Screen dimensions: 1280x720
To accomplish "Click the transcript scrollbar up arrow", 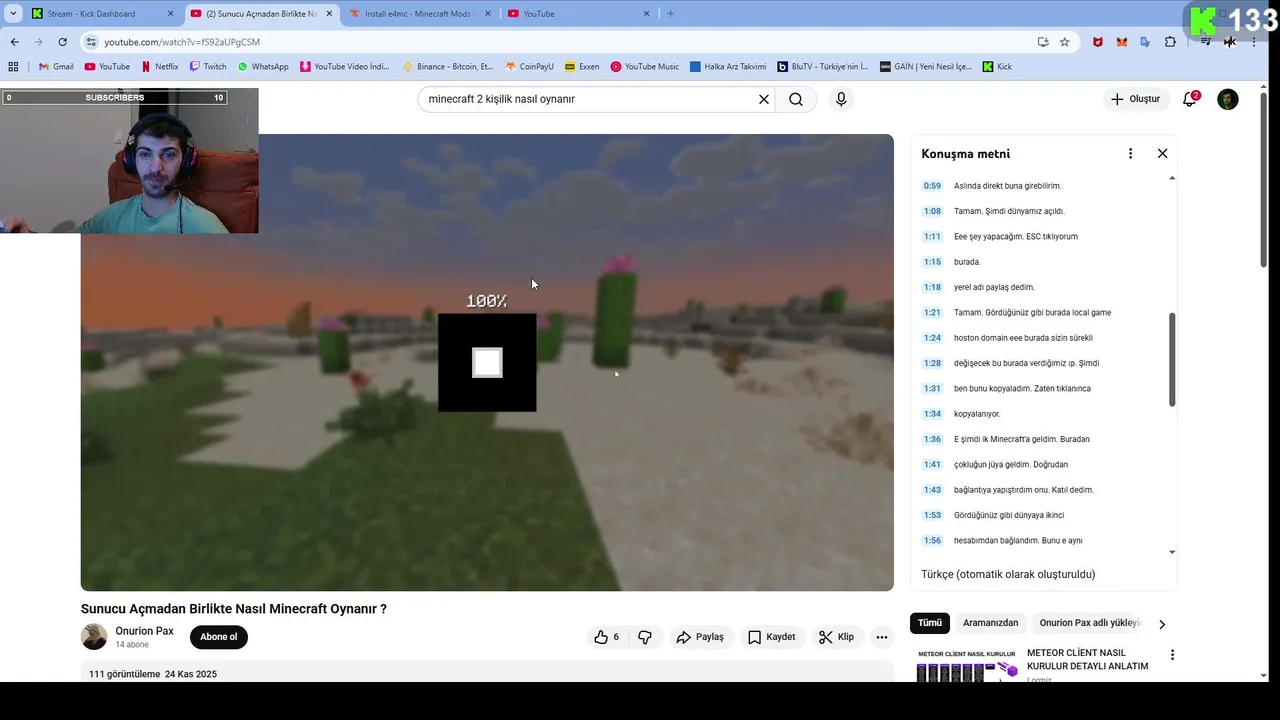I will coord(1172,178).
